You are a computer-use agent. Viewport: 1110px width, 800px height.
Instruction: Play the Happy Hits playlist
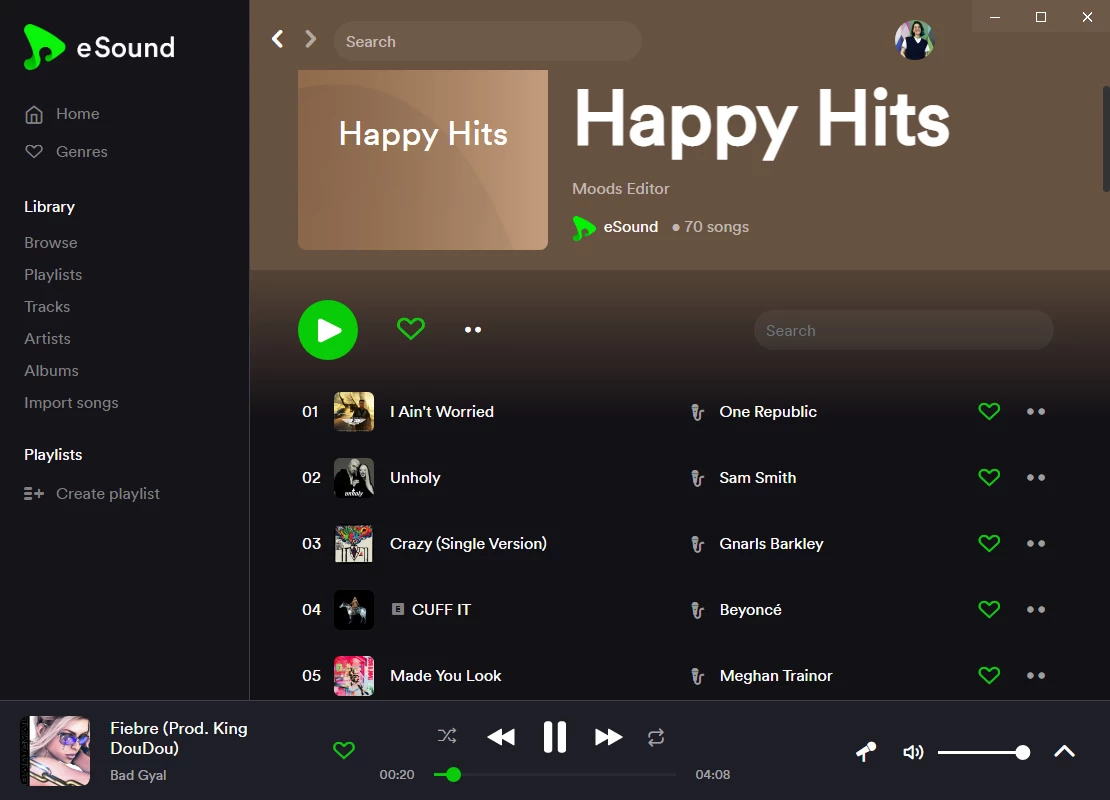pyautogui.click(x=328, y=330)
